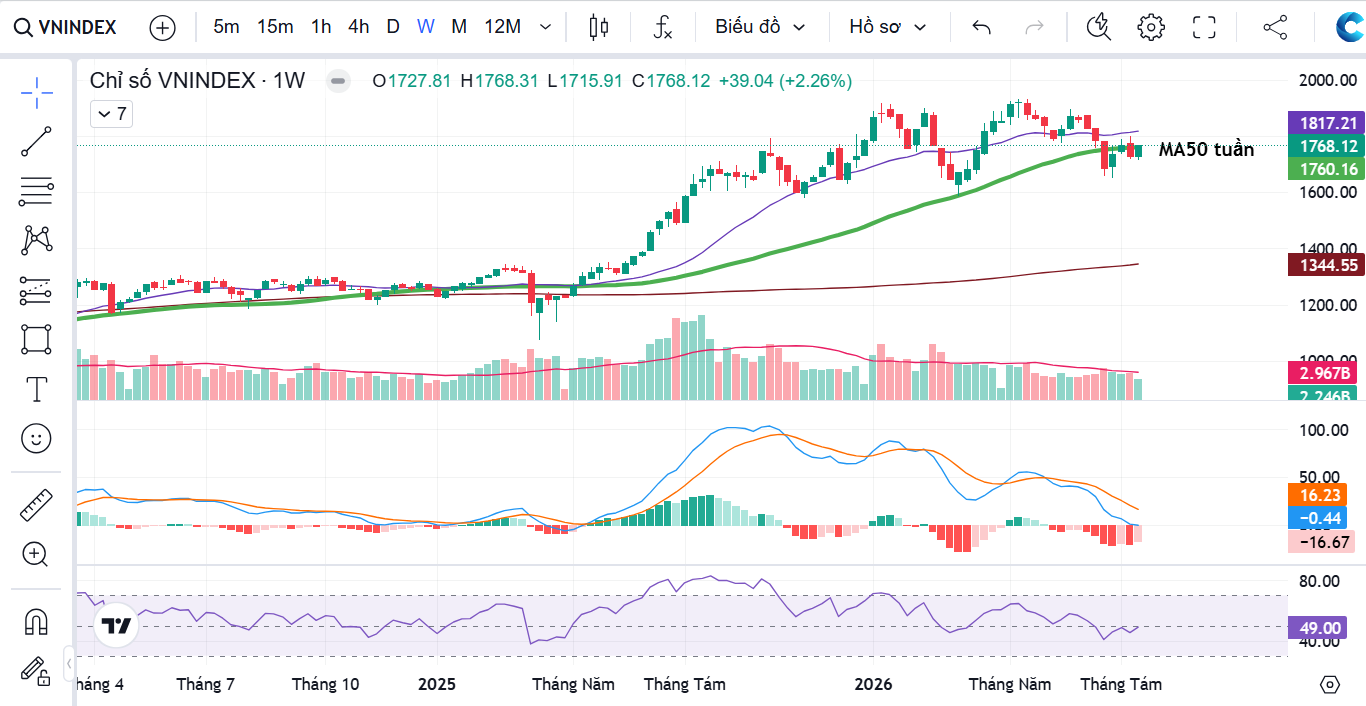Undo the last chart action
Image resolution: width=1366 pixels, height=706 pixels.
[981, 27]
